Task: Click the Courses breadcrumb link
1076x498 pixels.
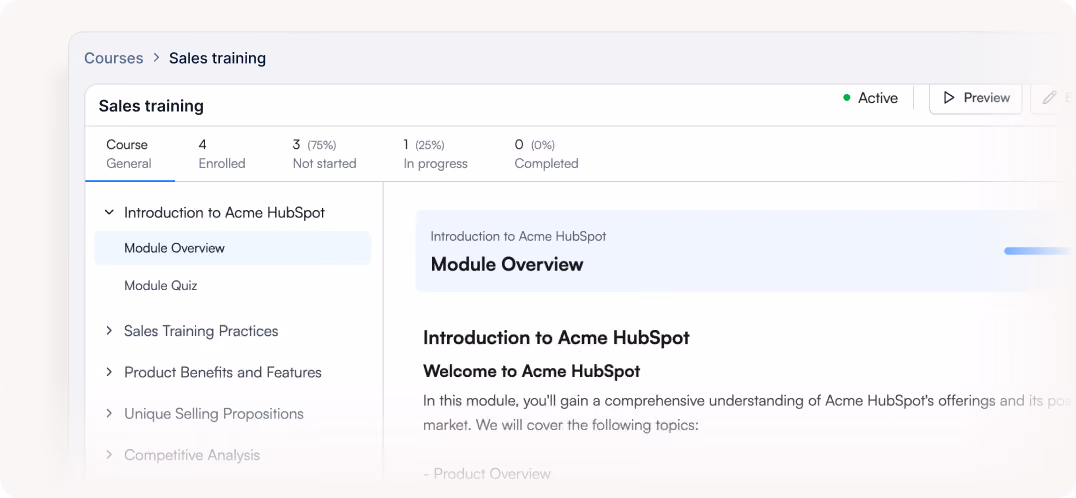Action: point(113,58)
